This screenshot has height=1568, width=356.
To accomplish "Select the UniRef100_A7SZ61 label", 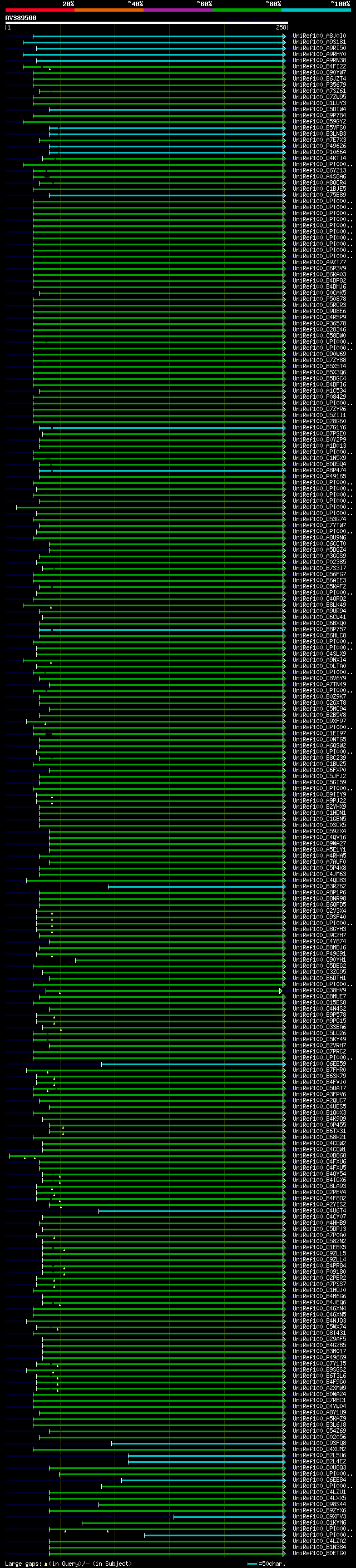I will click(319, 91).
